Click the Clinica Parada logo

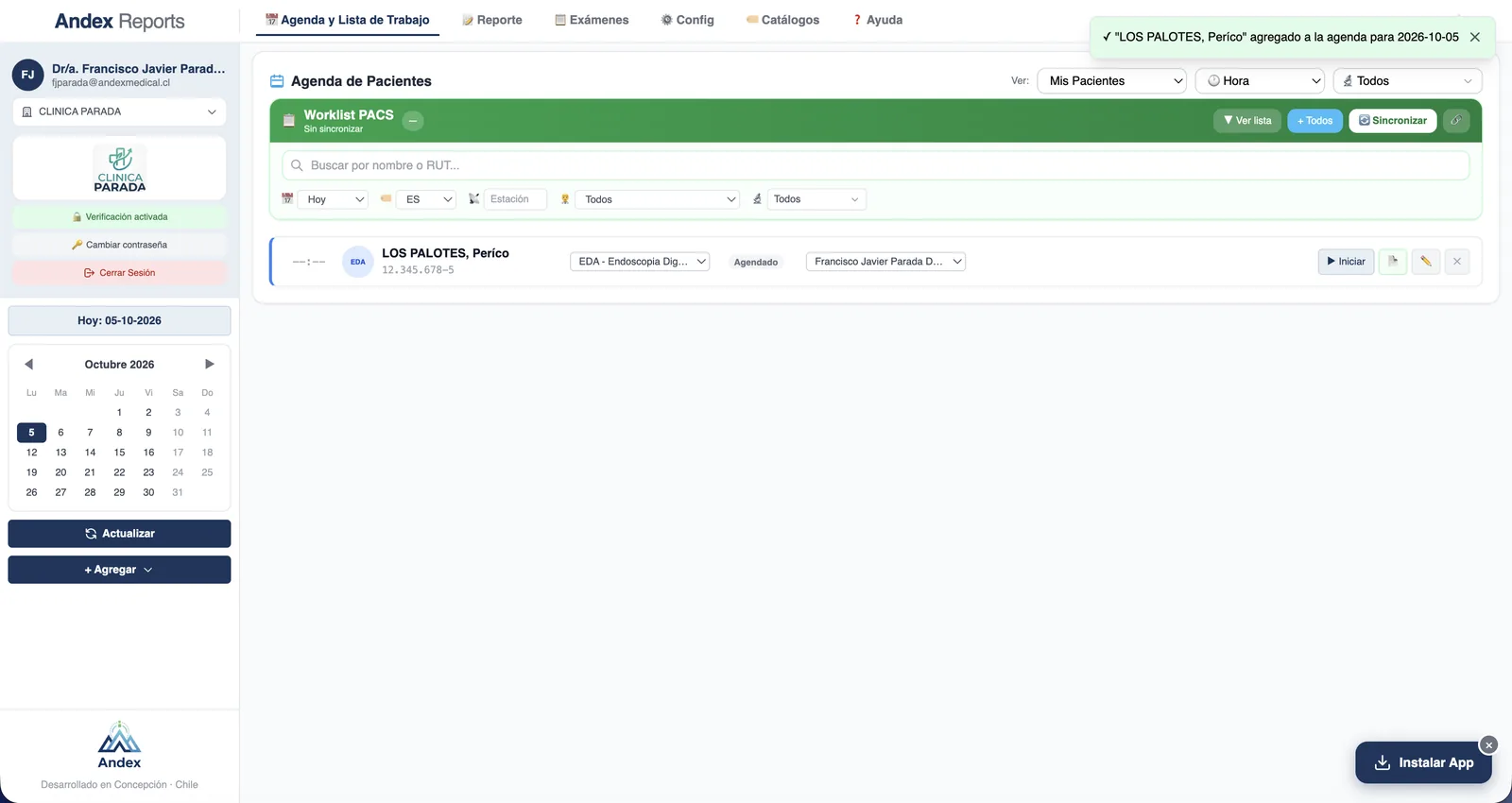pos(120,168)
